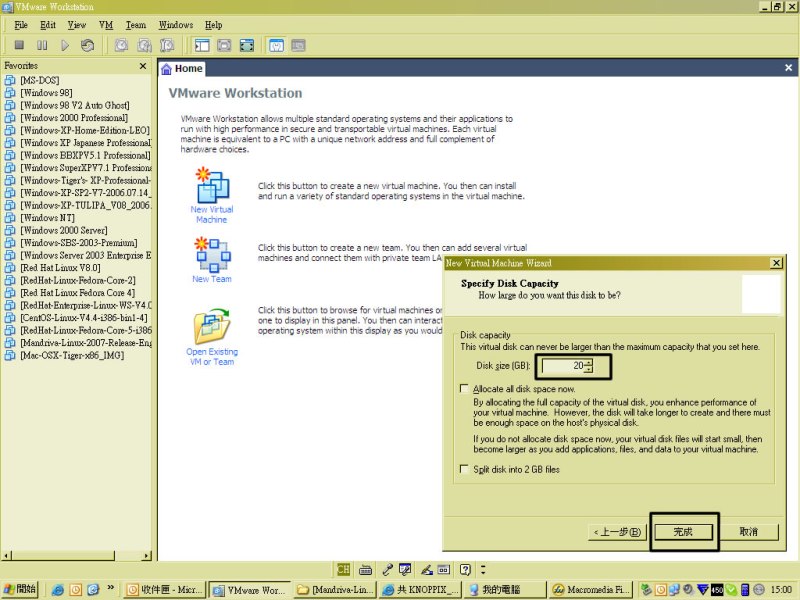This screenshot has width=800, height=600.
Task: Open the KNOPPIX browser taskbar window
Action: coord(420,590)
